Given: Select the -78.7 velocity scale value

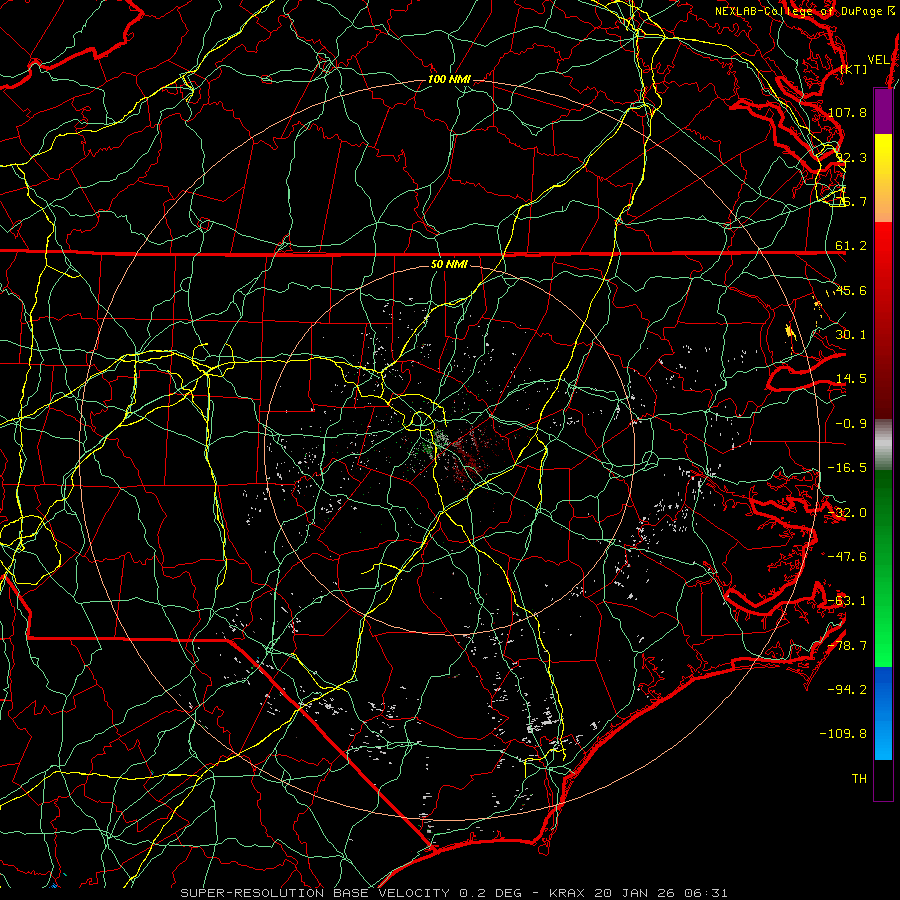Looking at the screenshot, I should (847, 646).
